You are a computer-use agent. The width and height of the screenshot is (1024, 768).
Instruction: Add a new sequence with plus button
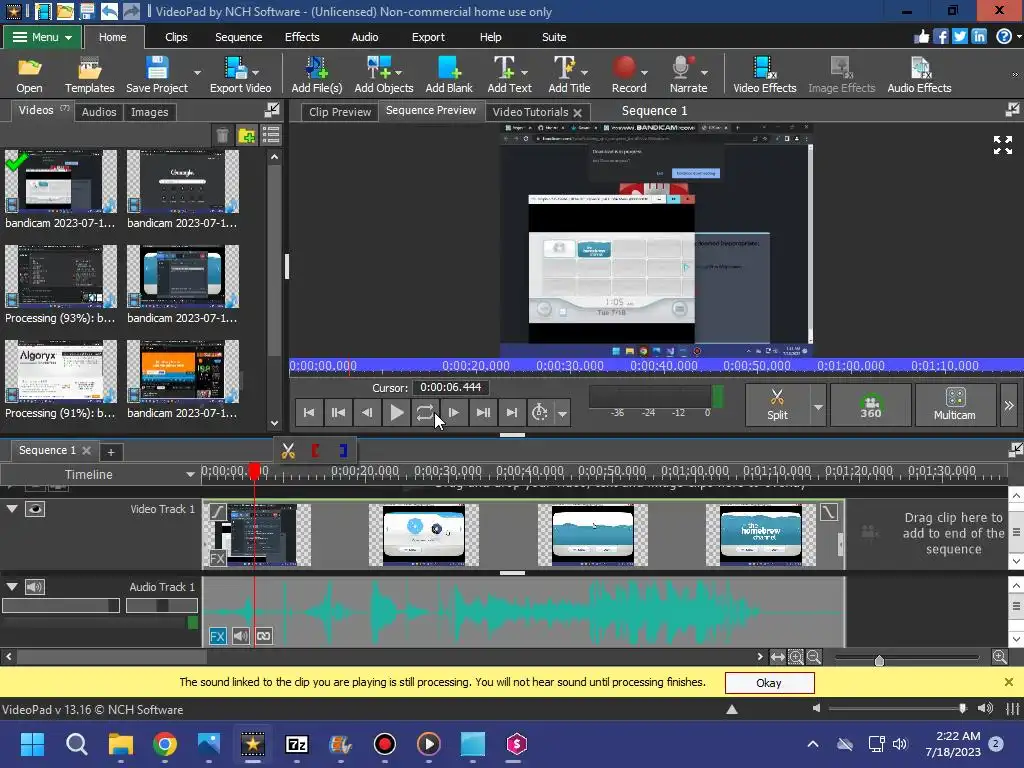click(x=111, y=452)
